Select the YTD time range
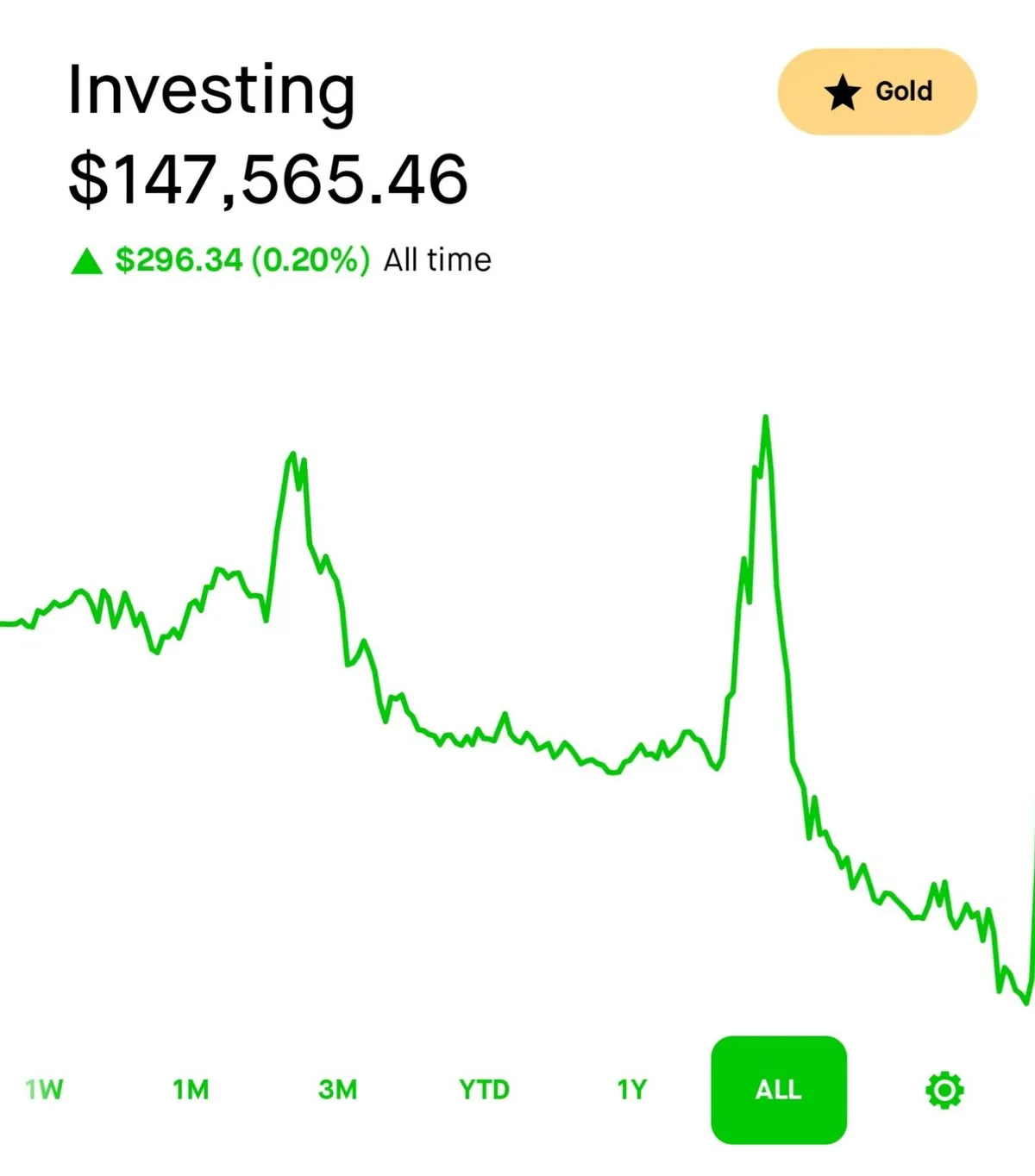The height and width of the screenshot is (1176, 1035). (484, 1090)
